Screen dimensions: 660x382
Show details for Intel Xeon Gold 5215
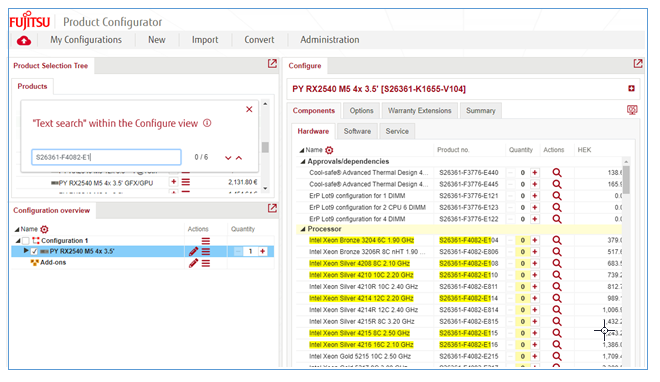click(557, 356)
